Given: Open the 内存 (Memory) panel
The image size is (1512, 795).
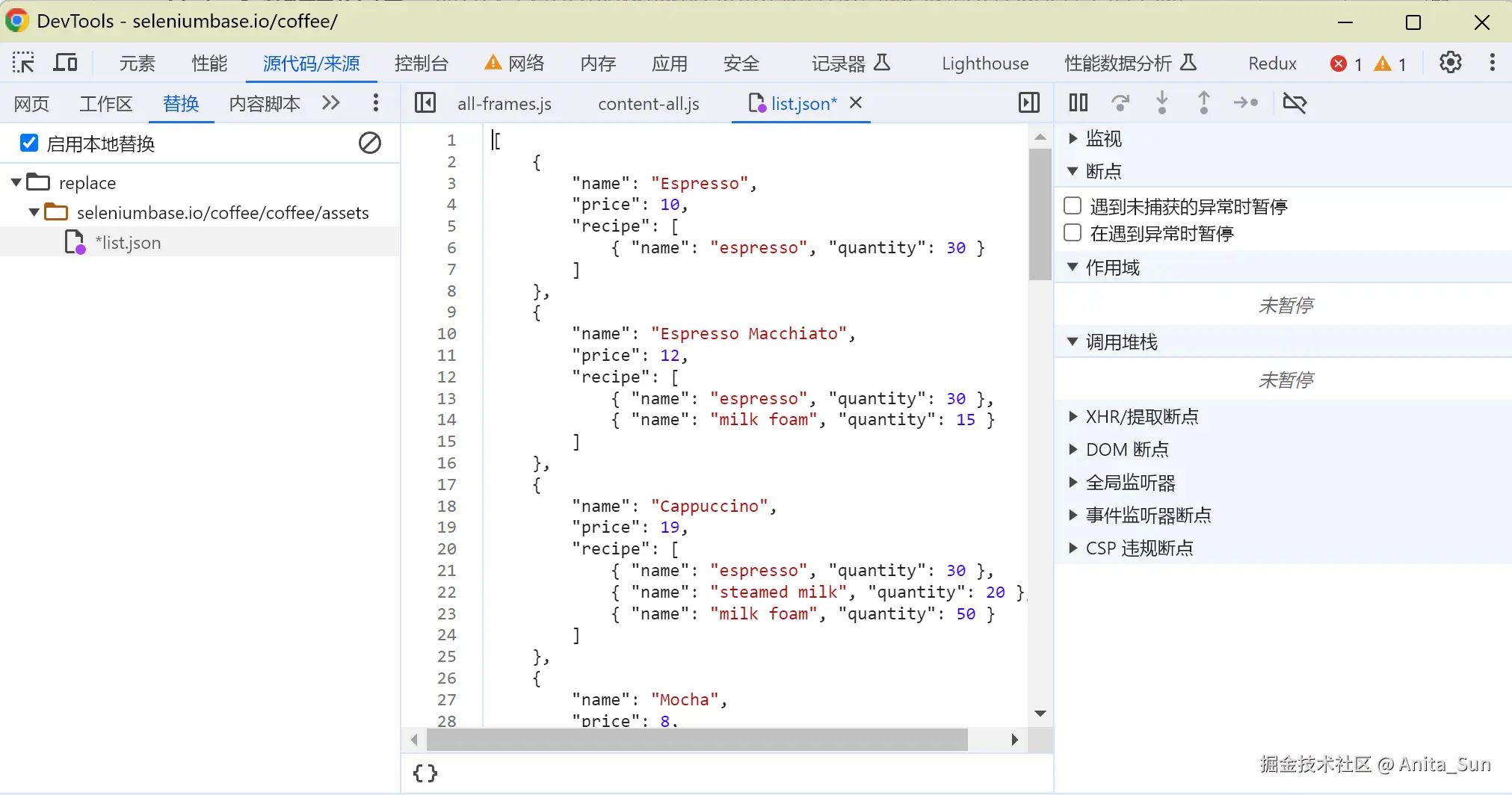Looking at the screenshot, I should (x=598, y=64).
